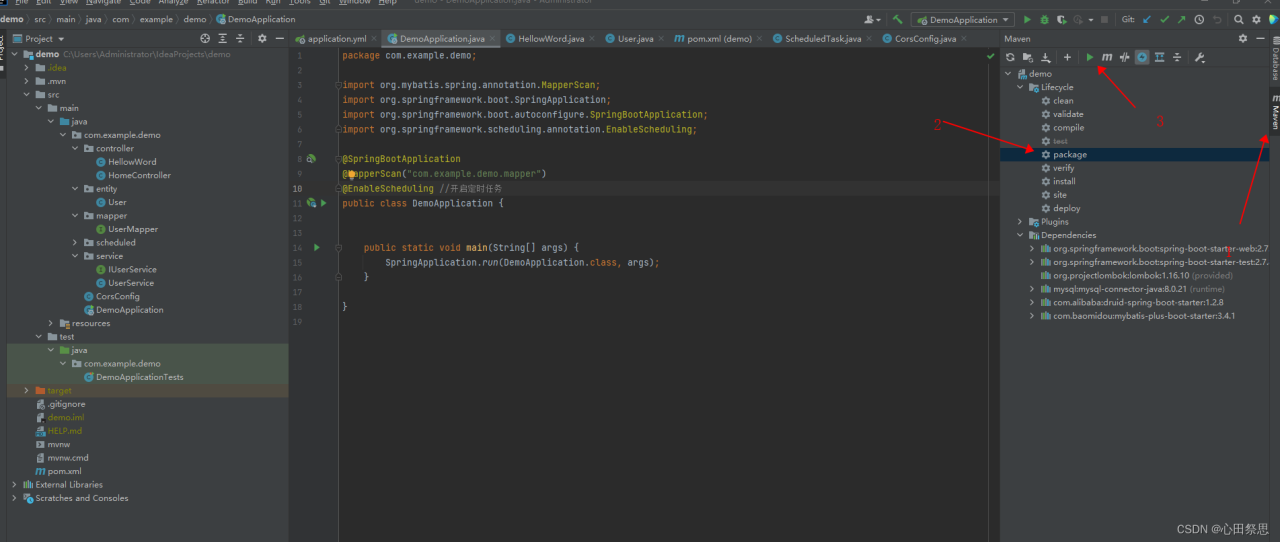Toggle Maven Skip Tests mode button
This screenshot has height=542, width=1280.
[x=1141, y=58]
